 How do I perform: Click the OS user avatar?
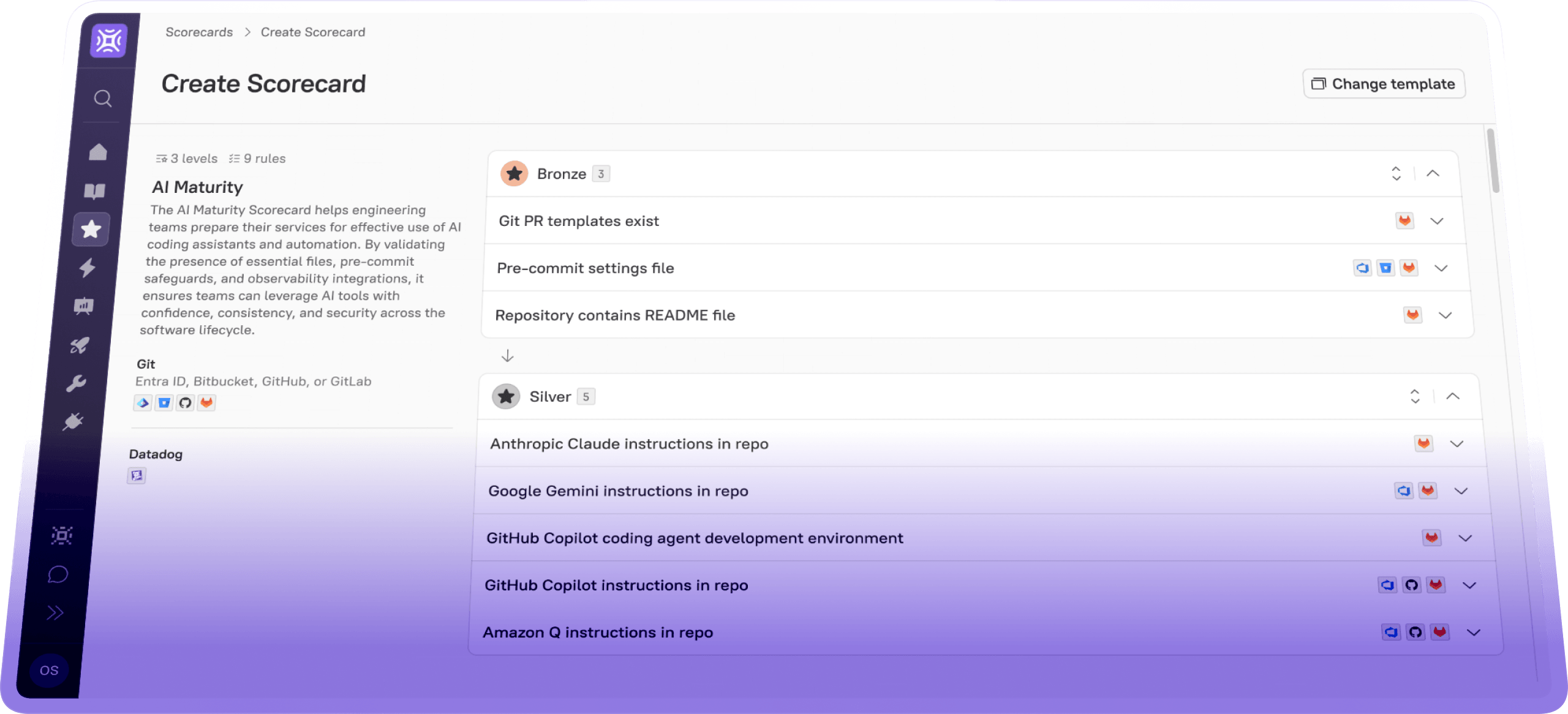click(49, 671)
